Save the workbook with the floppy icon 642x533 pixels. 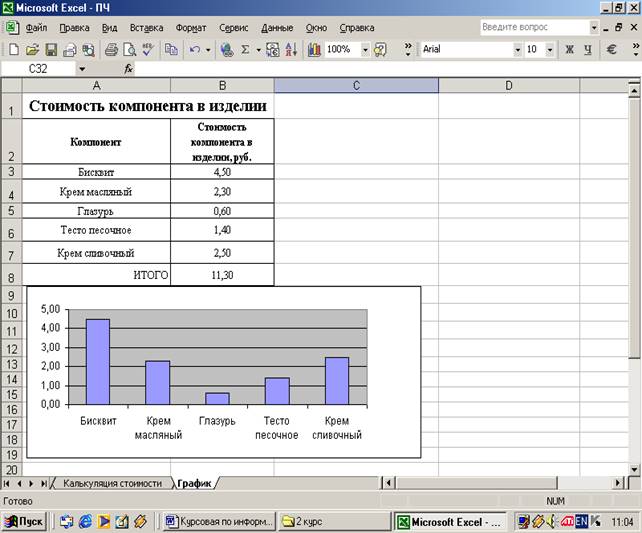click(x=51, y=49)
